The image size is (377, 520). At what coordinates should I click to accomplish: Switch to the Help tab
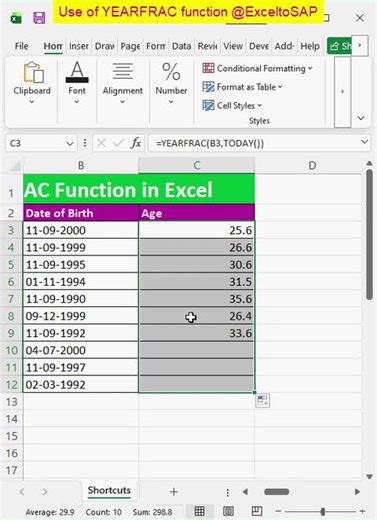[310, 46]
